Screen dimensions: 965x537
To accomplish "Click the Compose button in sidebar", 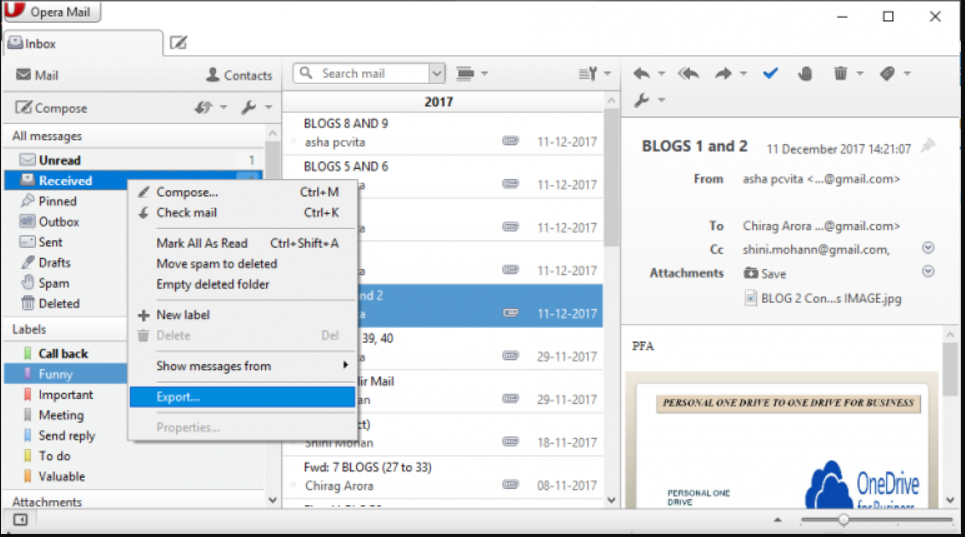I will coord(52,108).
